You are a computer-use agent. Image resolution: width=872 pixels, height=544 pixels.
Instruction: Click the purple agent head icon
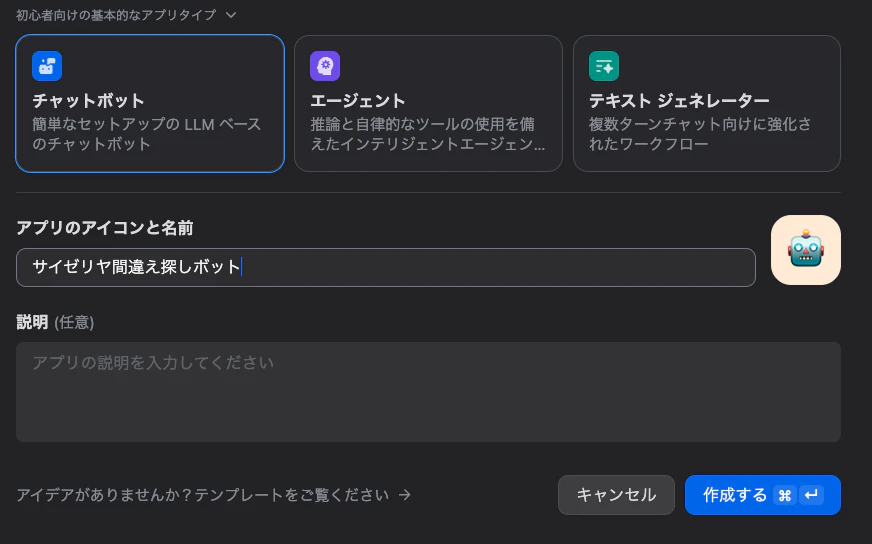click(x=325, y=66)
